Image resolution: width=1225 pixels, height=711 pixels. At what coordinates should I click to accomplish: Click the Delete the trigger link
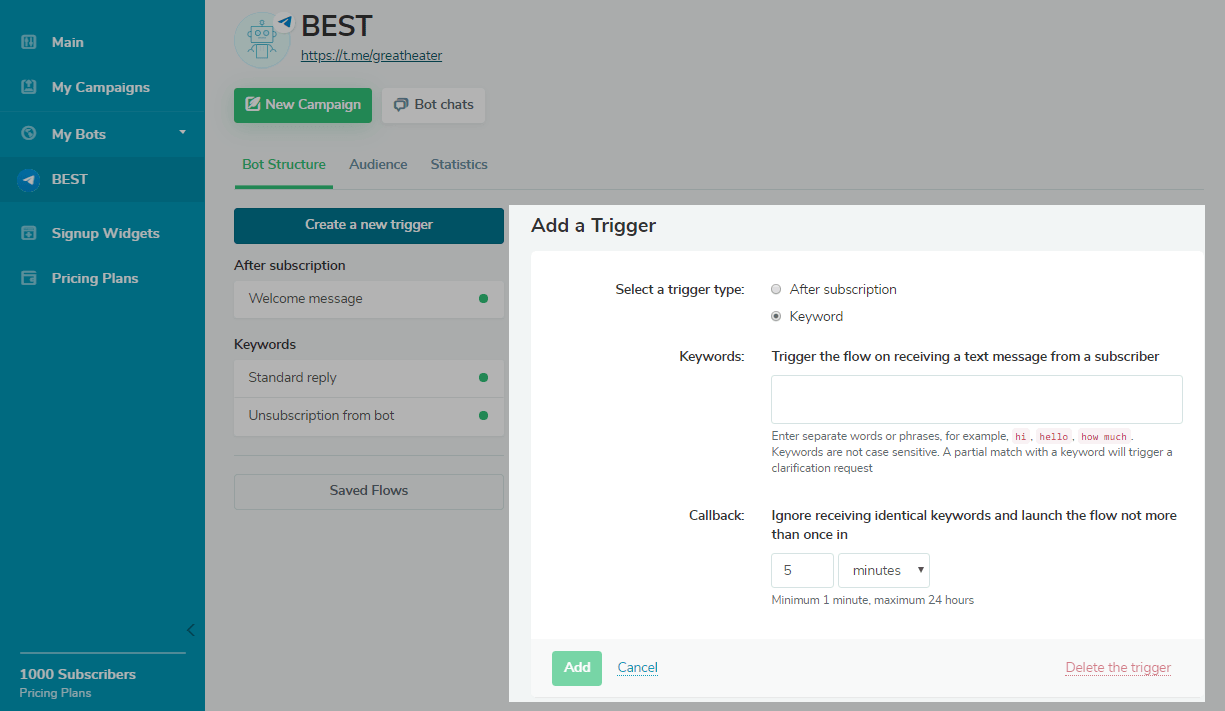pyautogui.click(x=1118, y=668)
